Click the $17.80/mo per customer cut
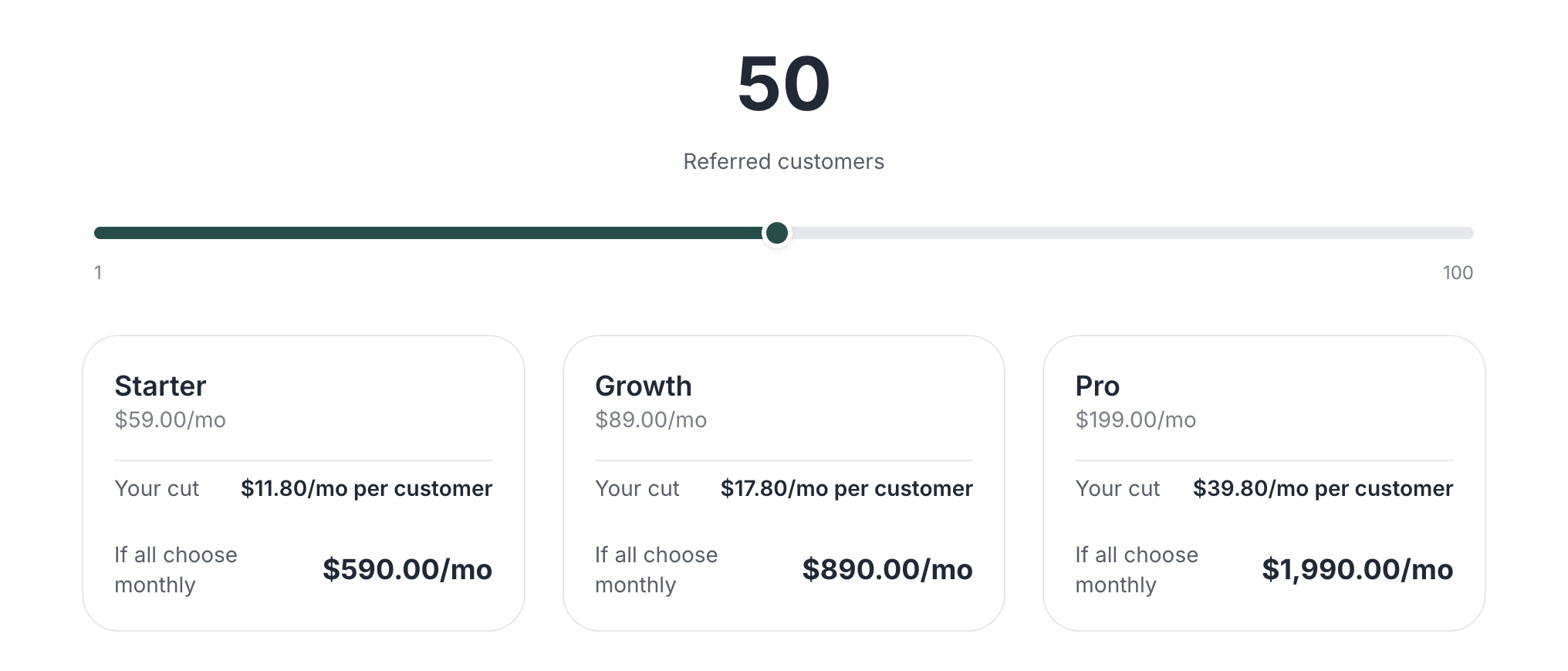 [x=846, y=489]
